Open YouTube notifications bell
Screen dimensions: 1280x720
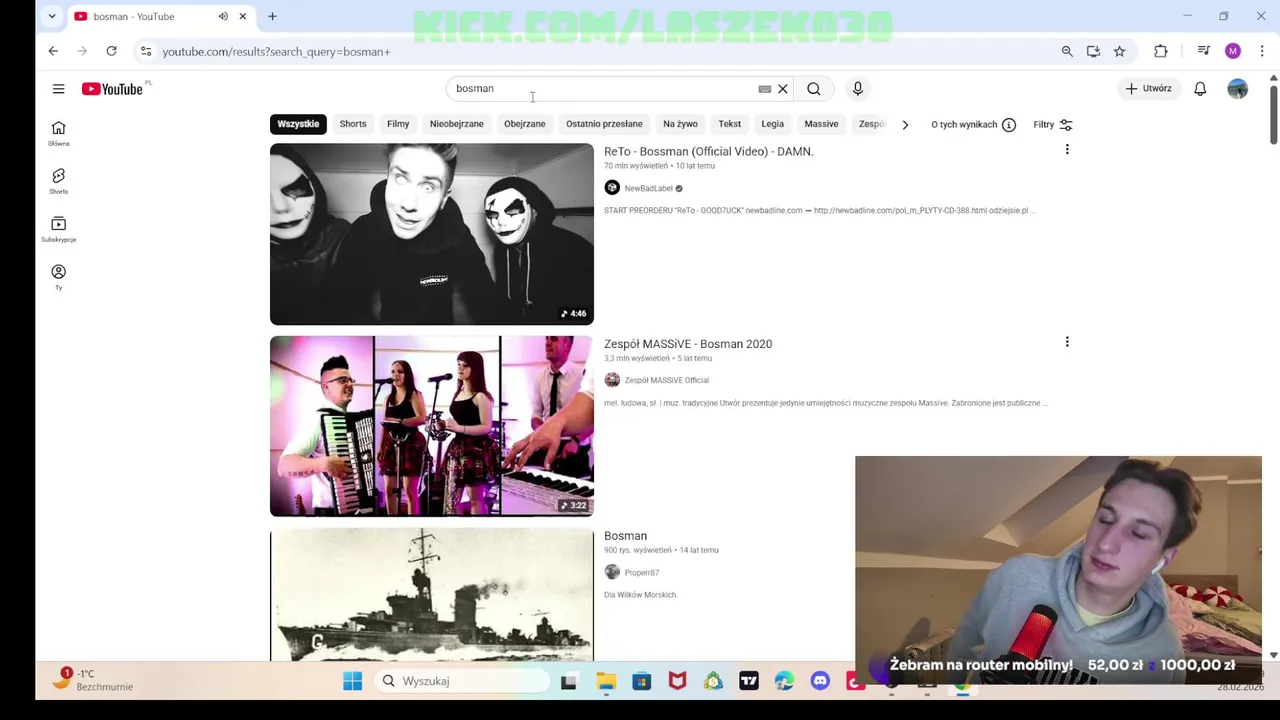tap(1200, 89)
